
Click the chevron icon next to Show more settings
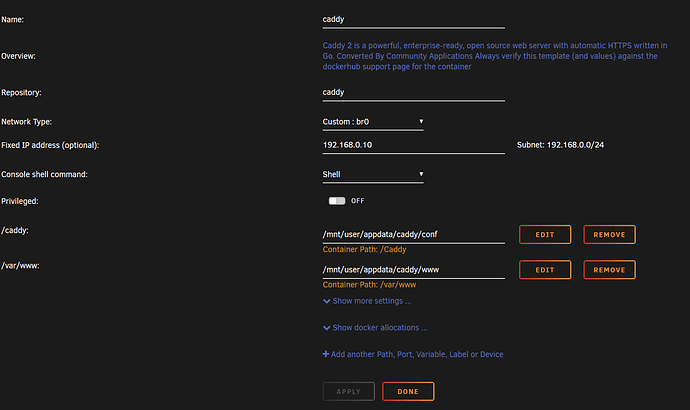(327, 300)
